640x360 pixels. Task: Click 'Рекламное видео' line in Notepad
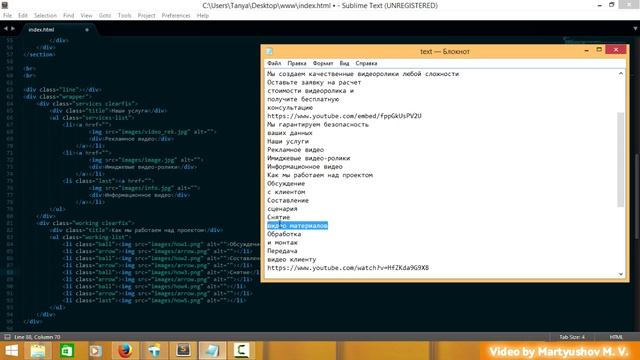coord(296,150)
